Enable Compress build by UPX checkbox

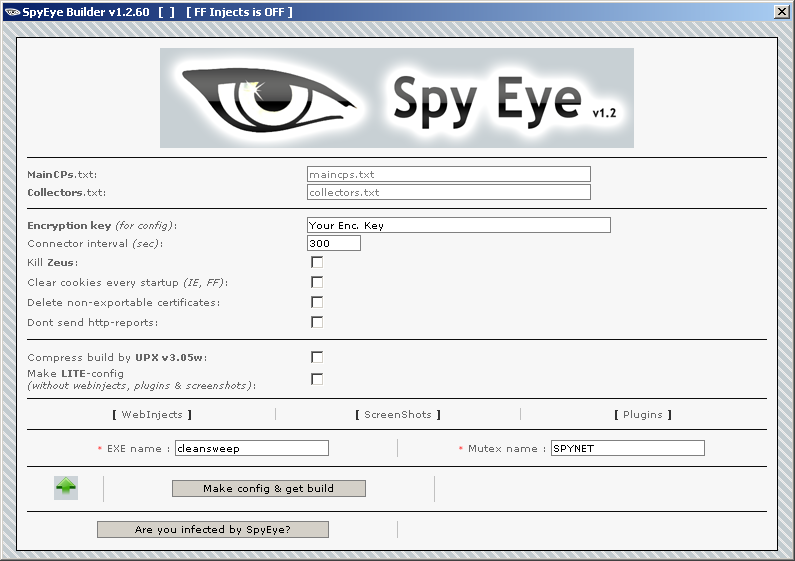coord(317,357)
